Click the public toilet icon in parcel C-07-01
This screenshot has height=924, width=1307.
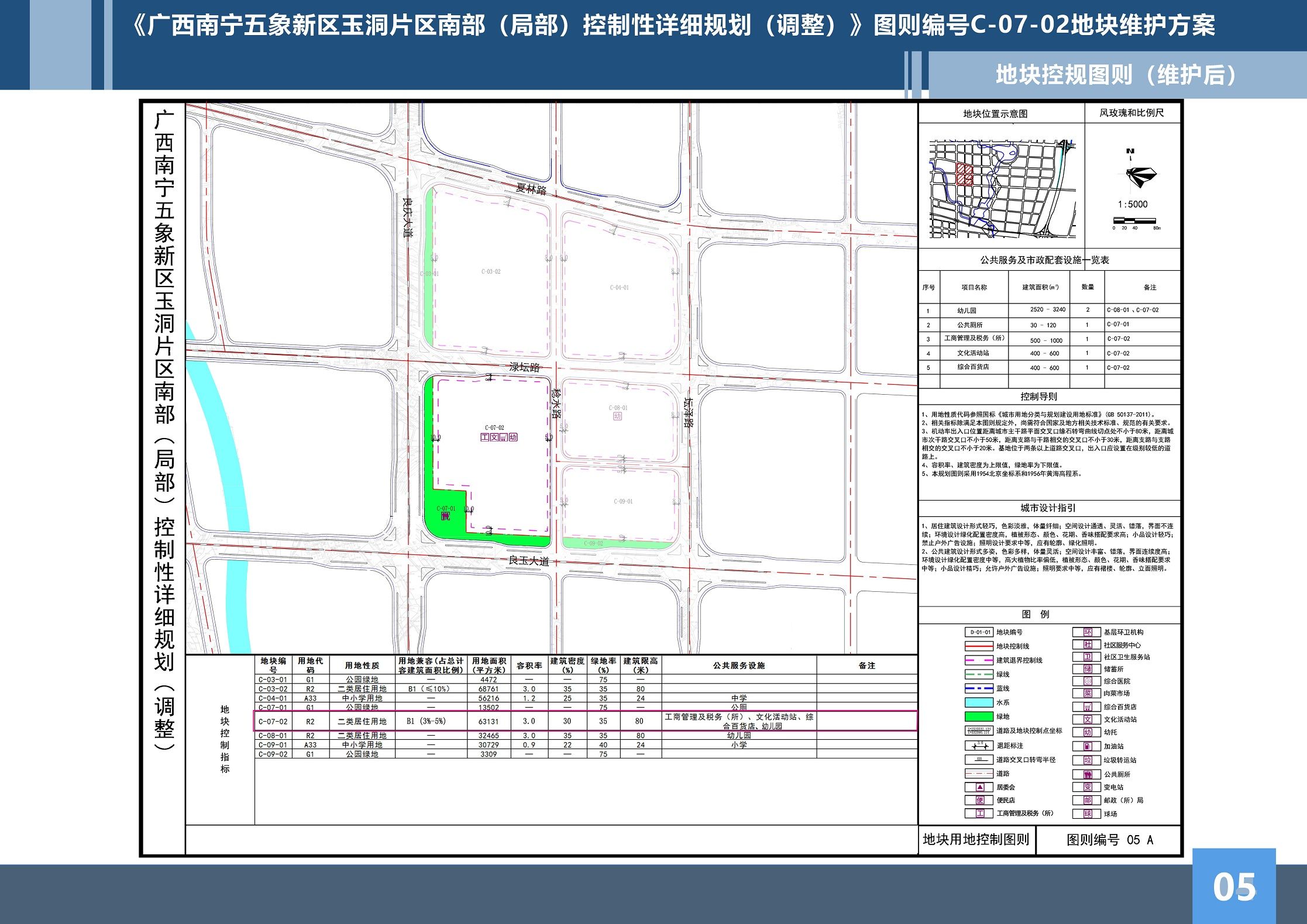click(x=445, y=516)
